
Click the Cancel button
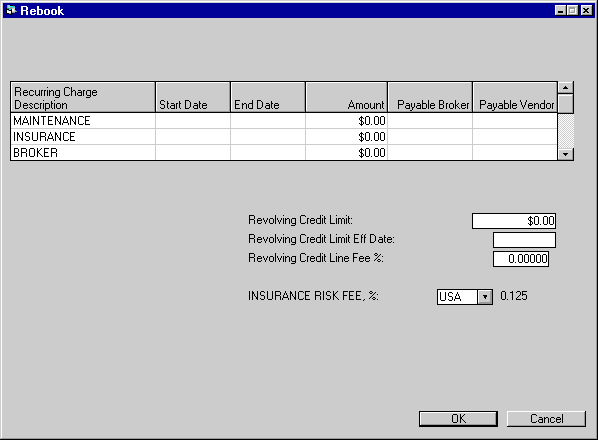pos(546,419)
